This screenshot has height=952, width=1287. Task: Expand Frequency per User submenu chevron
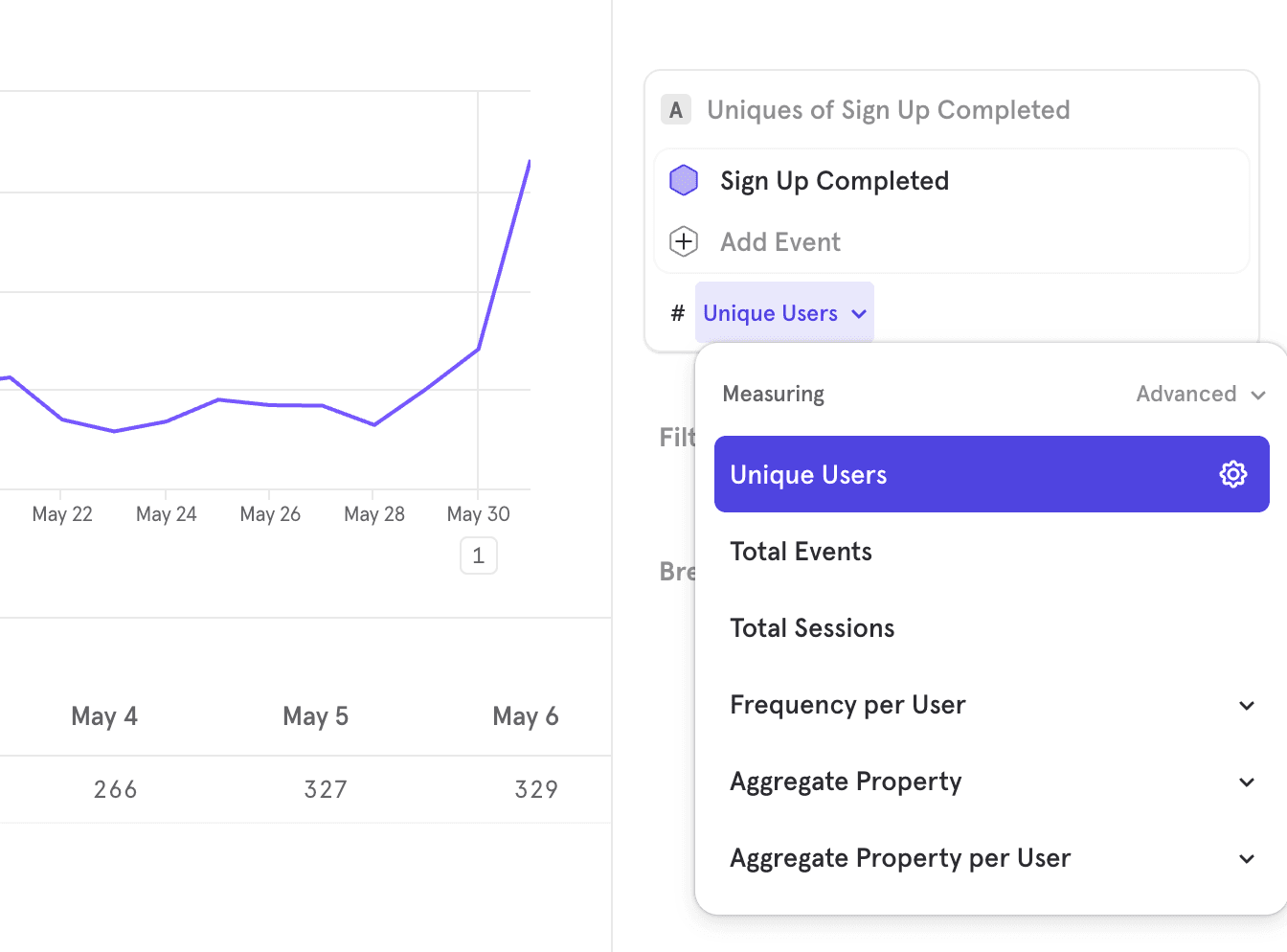[1246, 706]
